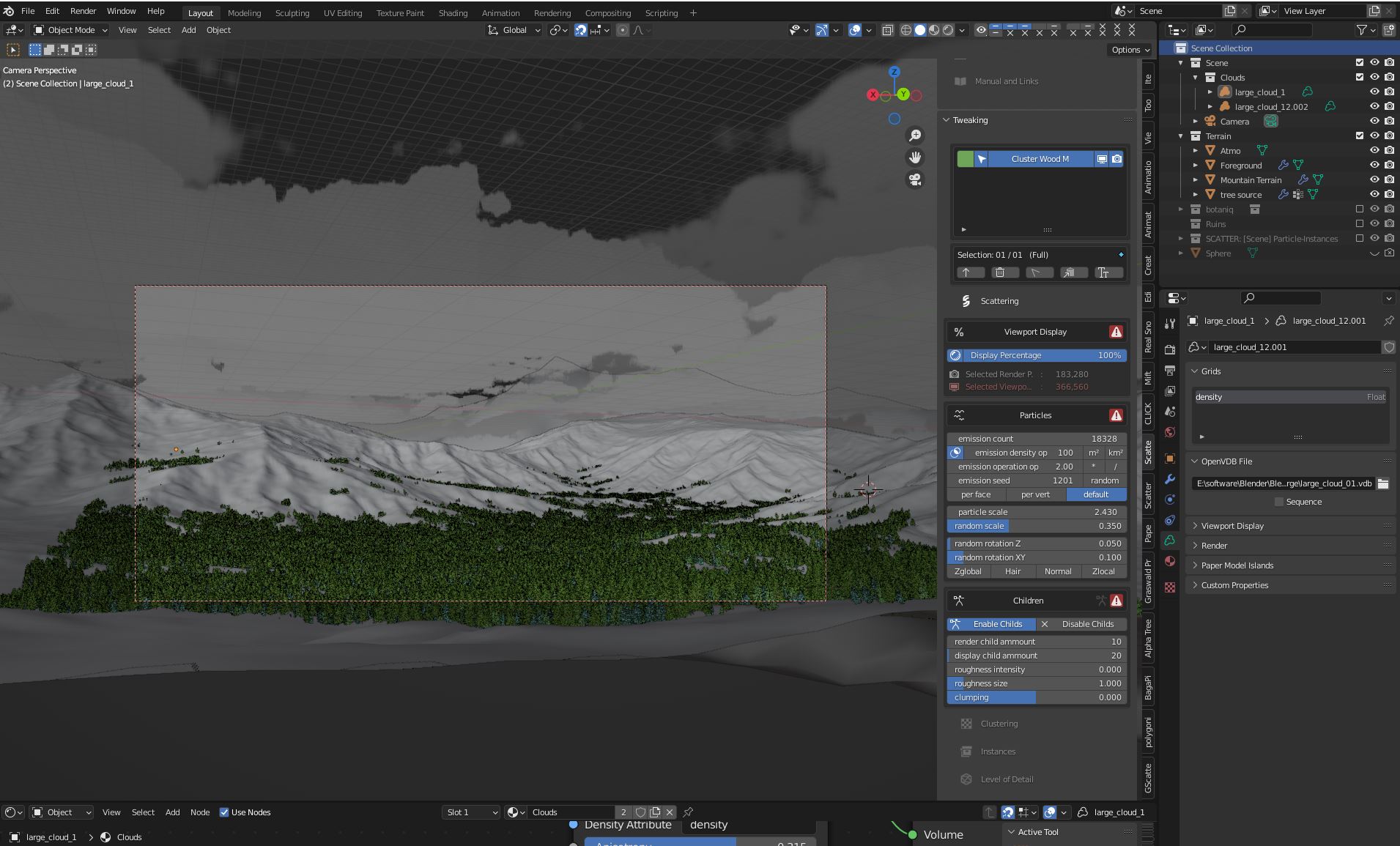The image size is (1400, 846).
Task: Expand the Render section in properties
Action: pos(1214,546)
